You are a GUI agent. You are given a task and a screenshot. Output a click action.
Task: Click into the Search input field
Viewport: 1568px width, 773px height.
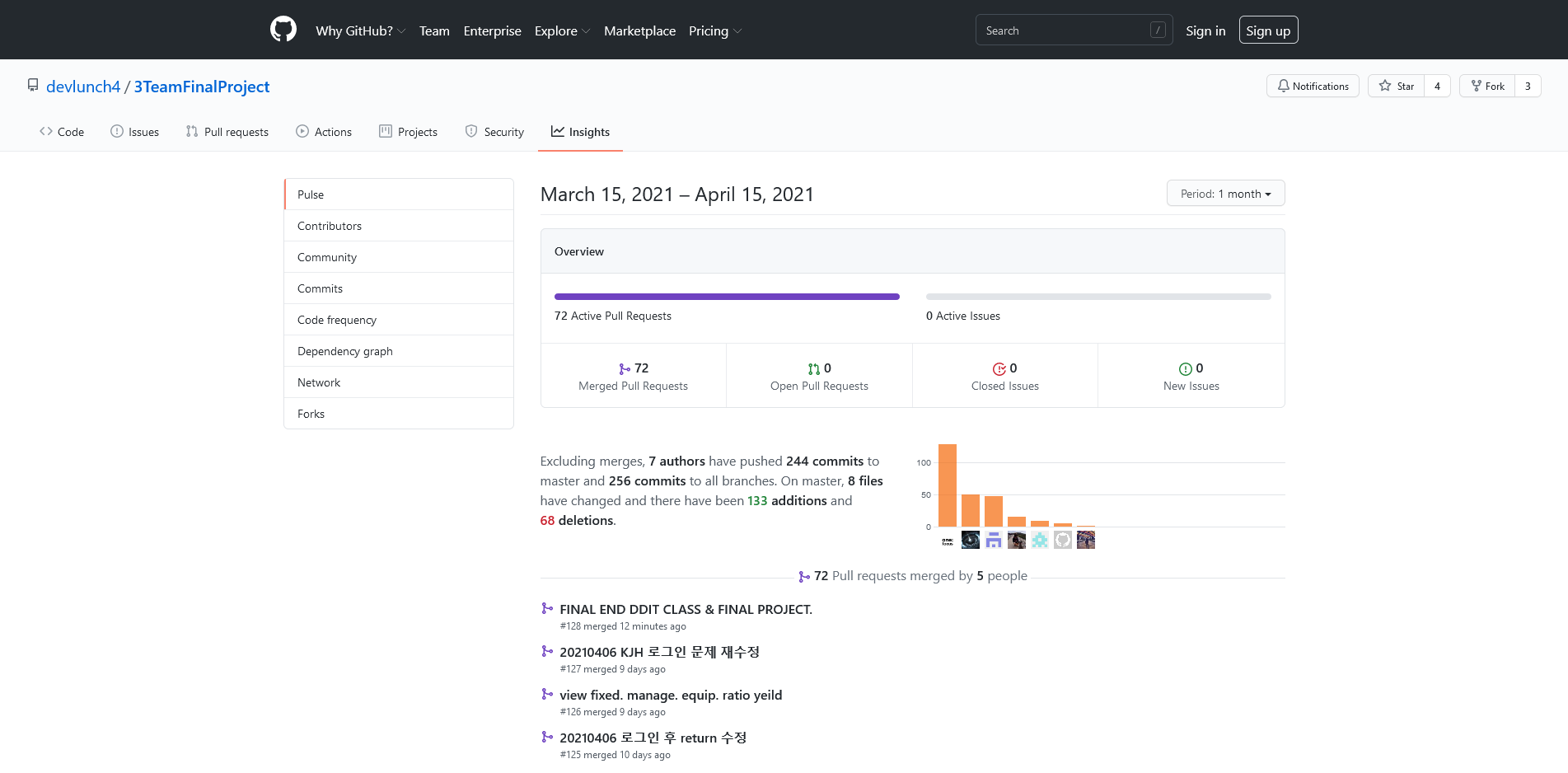(1063, 30)
